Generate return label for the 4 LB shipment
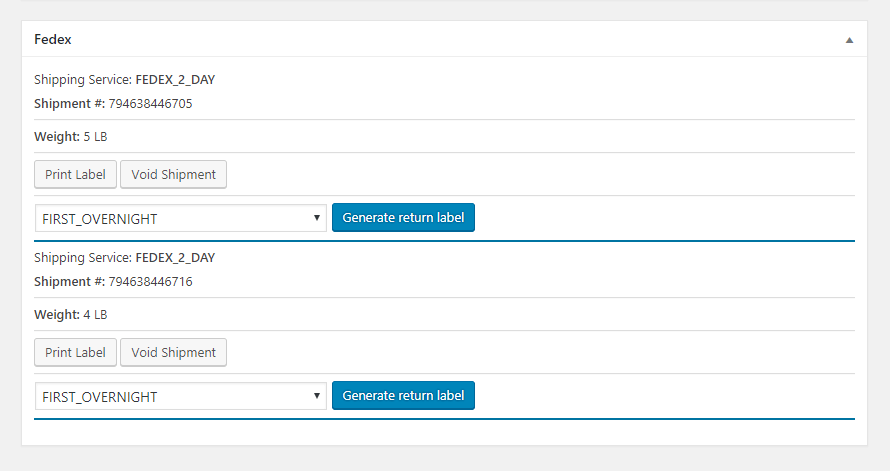 (403, 396)
